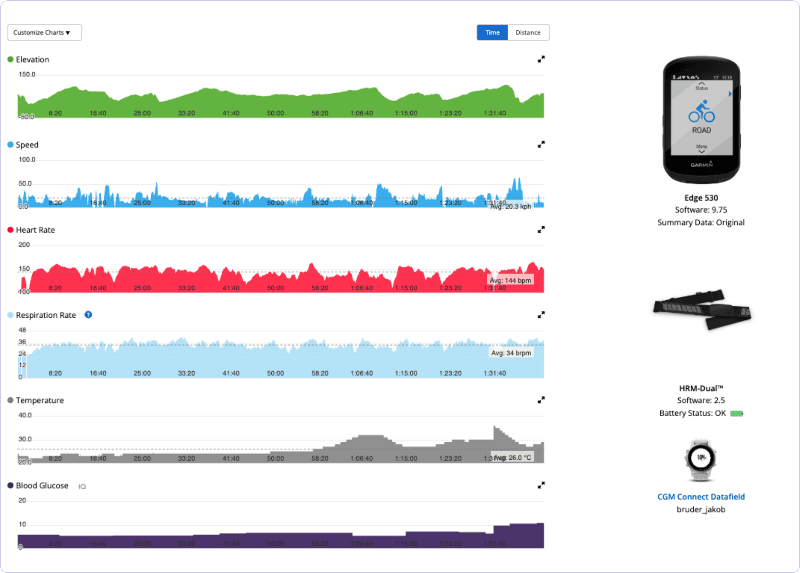Open the Blood Glucose chart in expanded view

point(541,484)
